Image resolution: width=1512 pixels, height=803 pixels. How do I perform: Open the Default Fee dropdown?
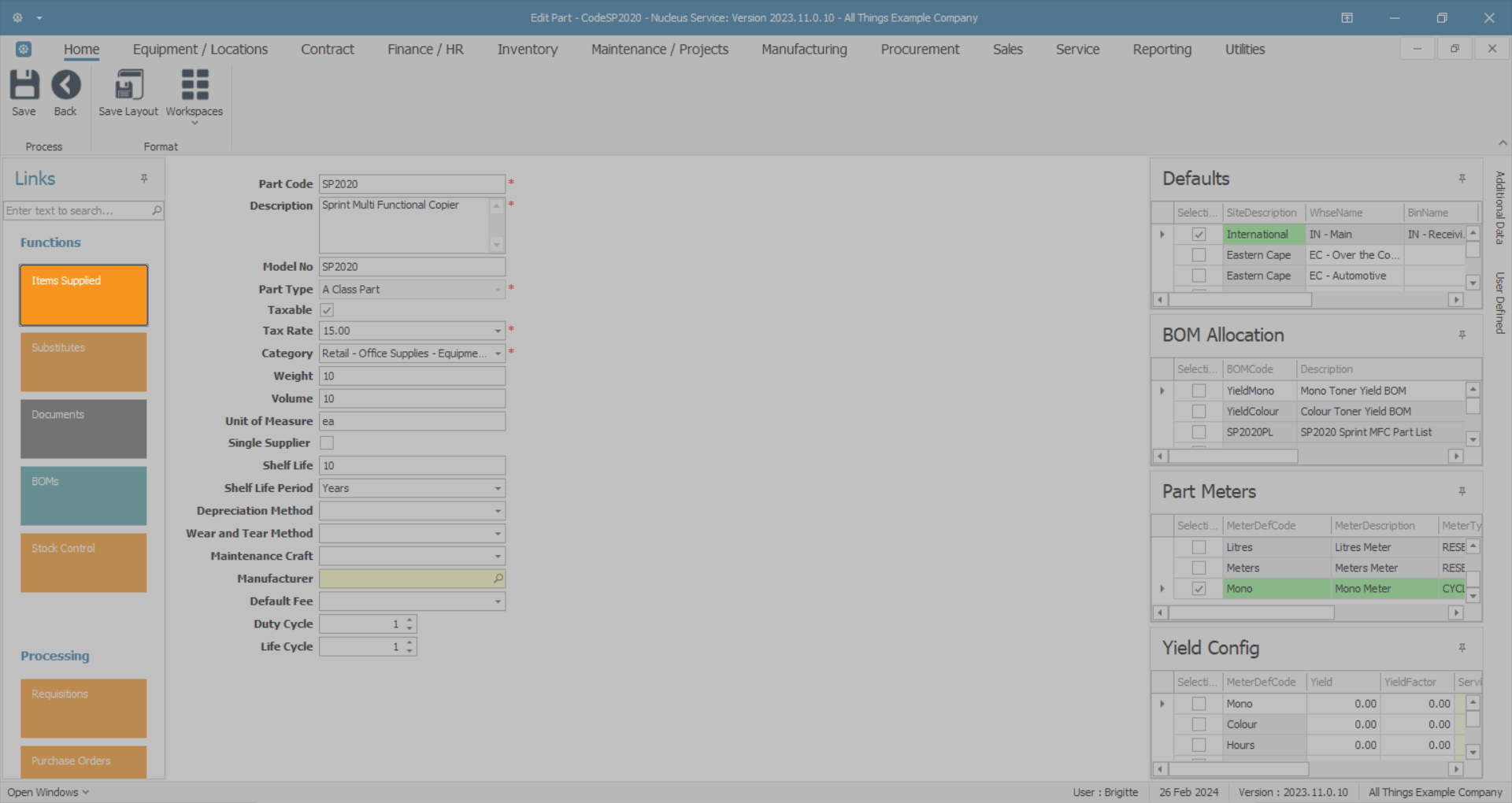pyautogui.click(x=498, y=601)
